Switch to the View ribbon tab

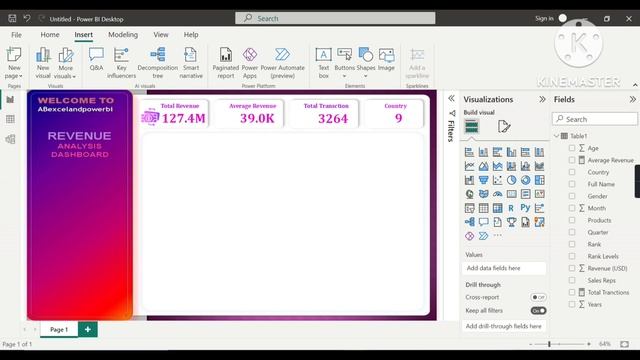[161, 35]
